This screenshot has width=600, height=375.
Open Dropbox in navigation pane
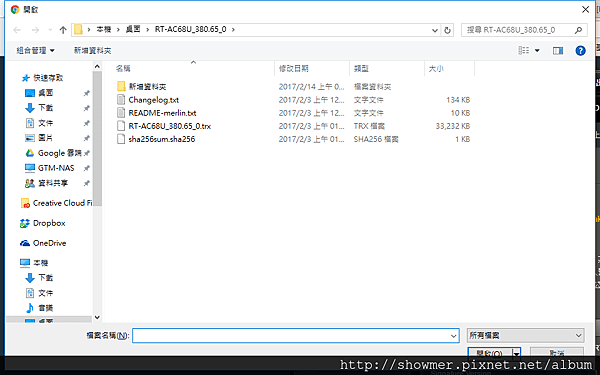click(x=49, y=223)
